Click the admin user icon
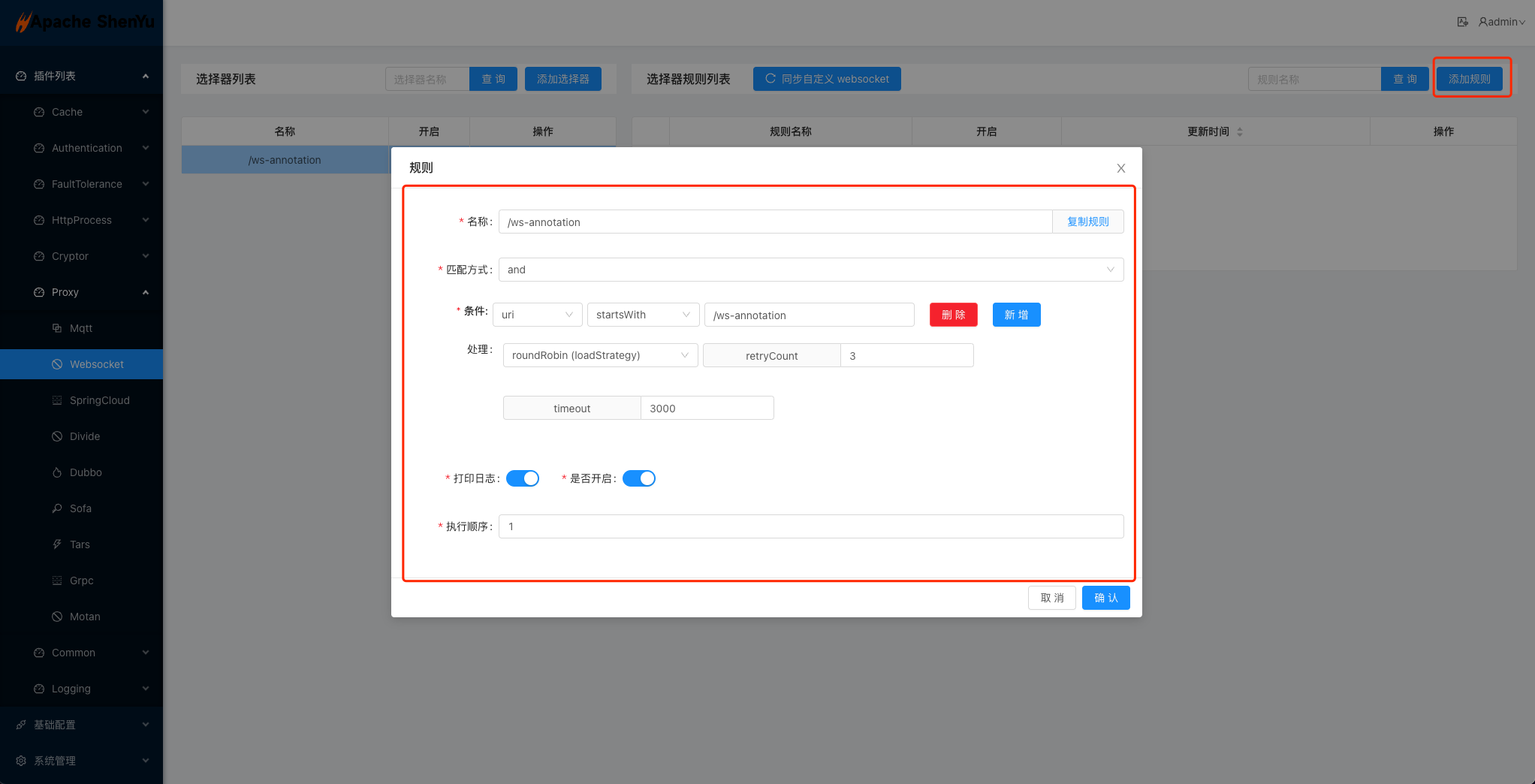The height and width of the screenshot is (784, 1535). 1483,22
